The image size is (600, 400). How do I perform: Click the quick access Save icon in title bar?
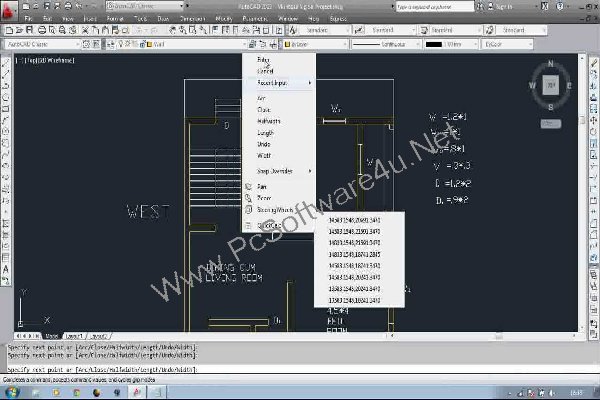click(x=46, y=6)
